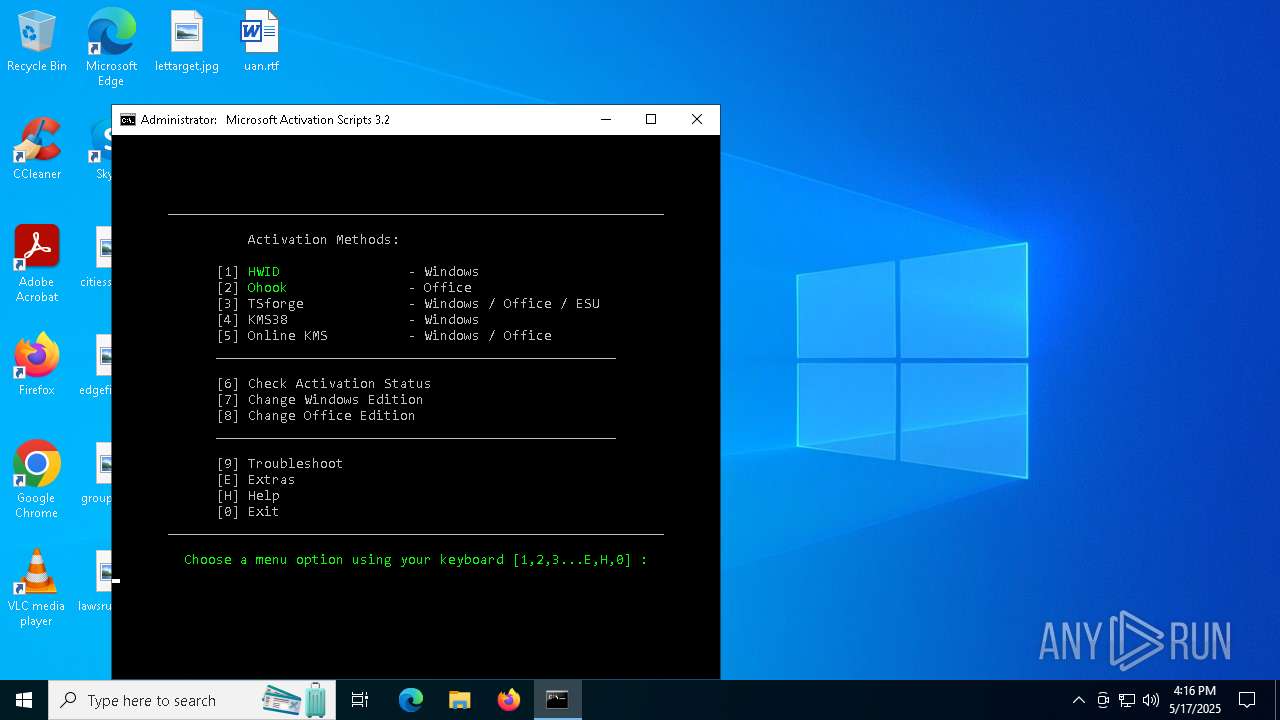Click the [6] Check Activation Status line

point(324,384)
